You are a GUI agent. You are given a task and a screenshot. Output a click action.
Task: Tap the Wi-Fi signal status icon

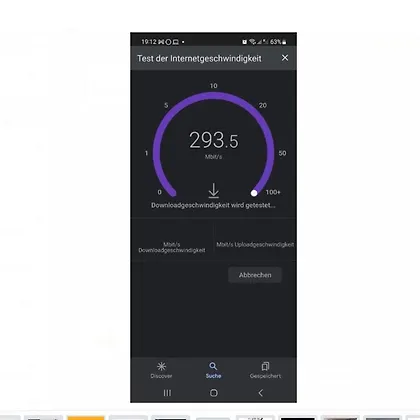253,42
